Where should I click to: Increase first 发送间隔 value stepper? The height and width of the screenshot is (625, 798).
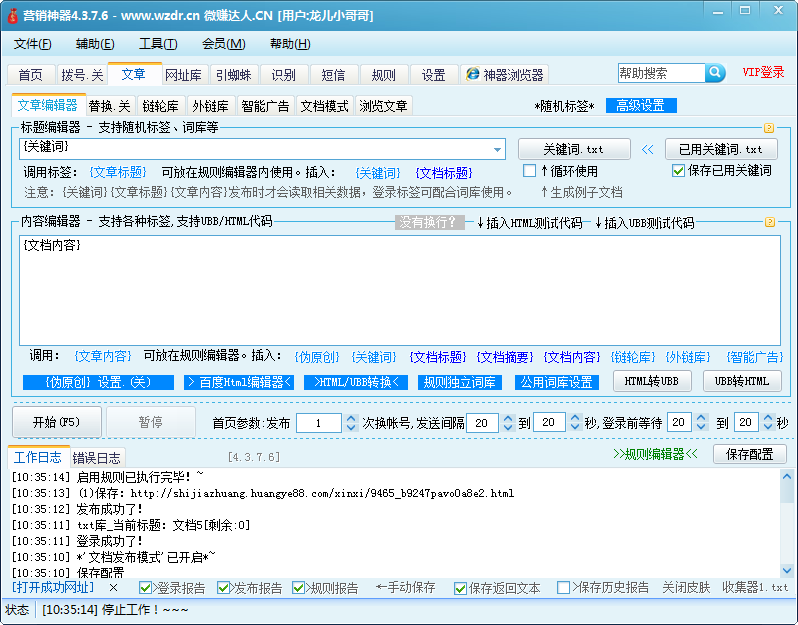coord(507,418)
